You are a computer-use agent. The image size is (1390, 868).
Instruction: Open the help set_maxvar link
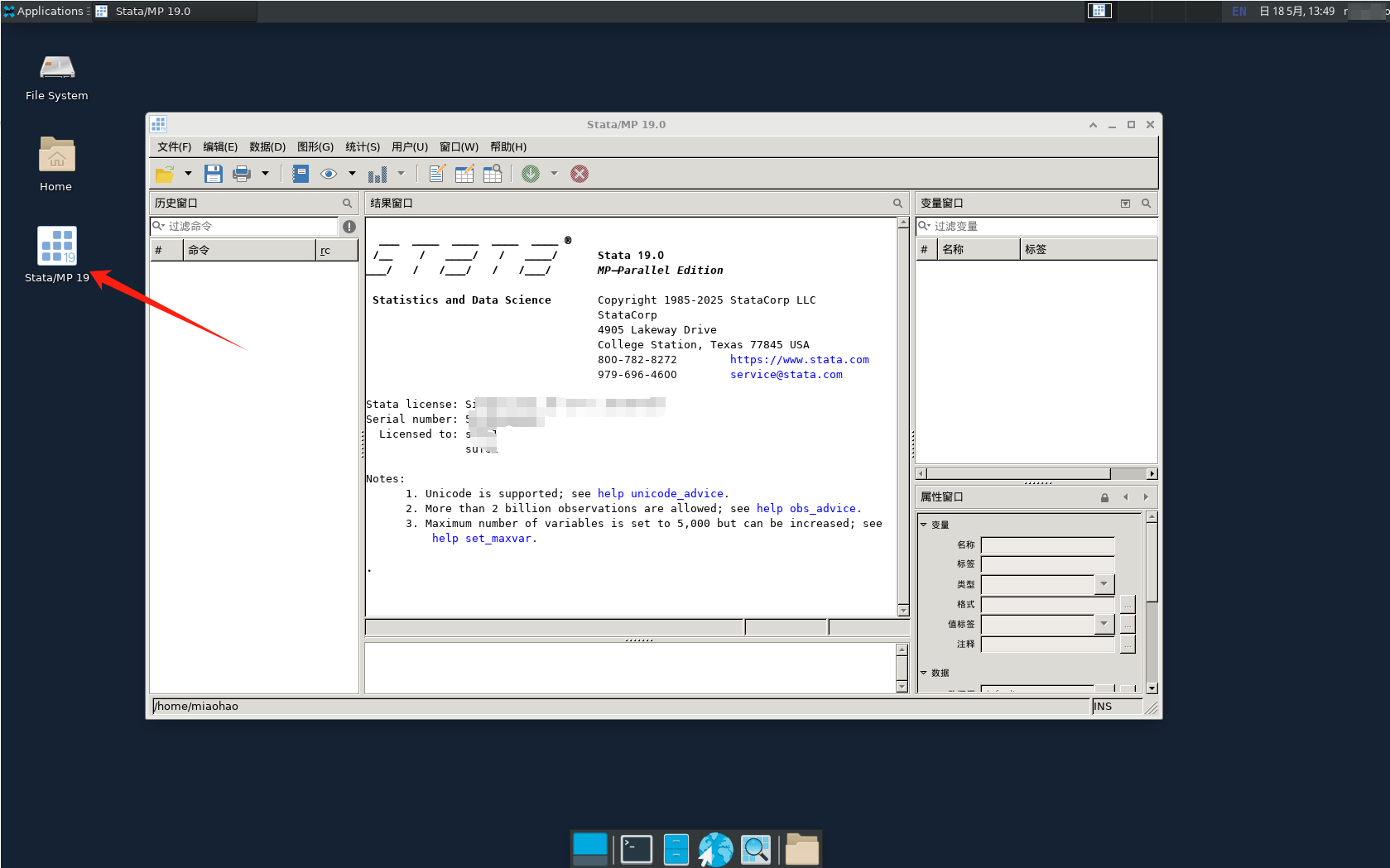[482, 539]
